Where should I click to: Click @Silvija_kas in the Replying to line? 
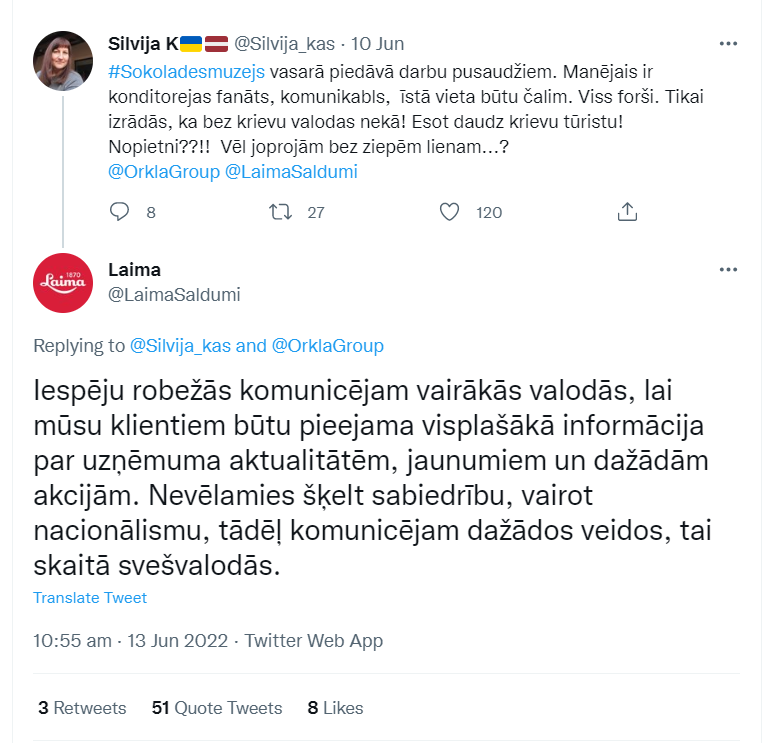[180, 346]
